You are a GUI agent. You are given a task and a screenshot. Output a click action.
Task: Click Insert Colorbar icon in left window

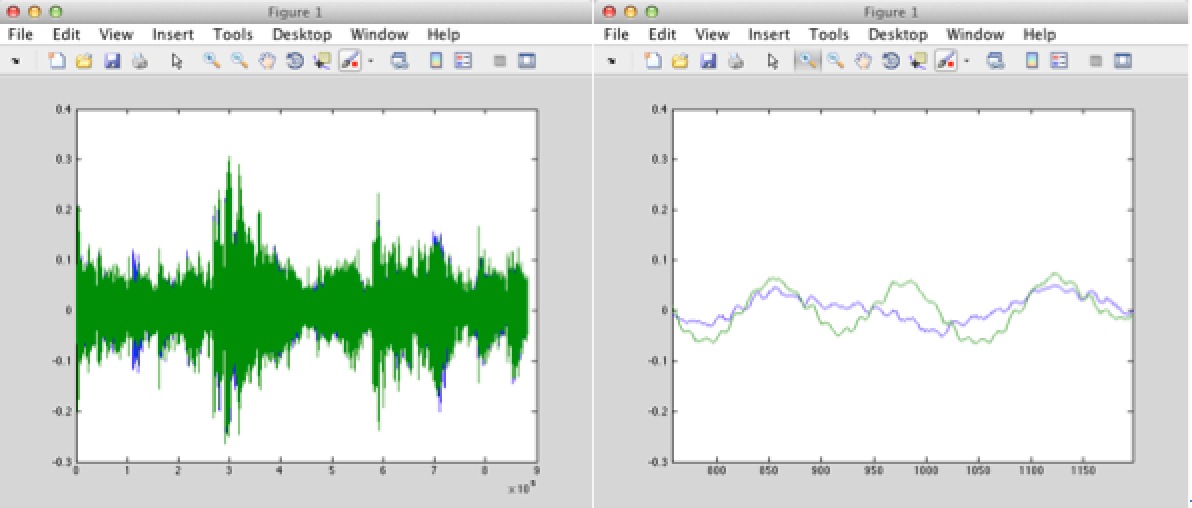point(436,62)
